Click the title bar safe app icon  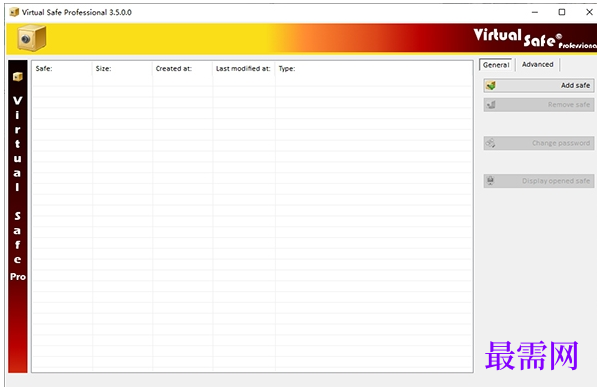click(x=14, y=12)
